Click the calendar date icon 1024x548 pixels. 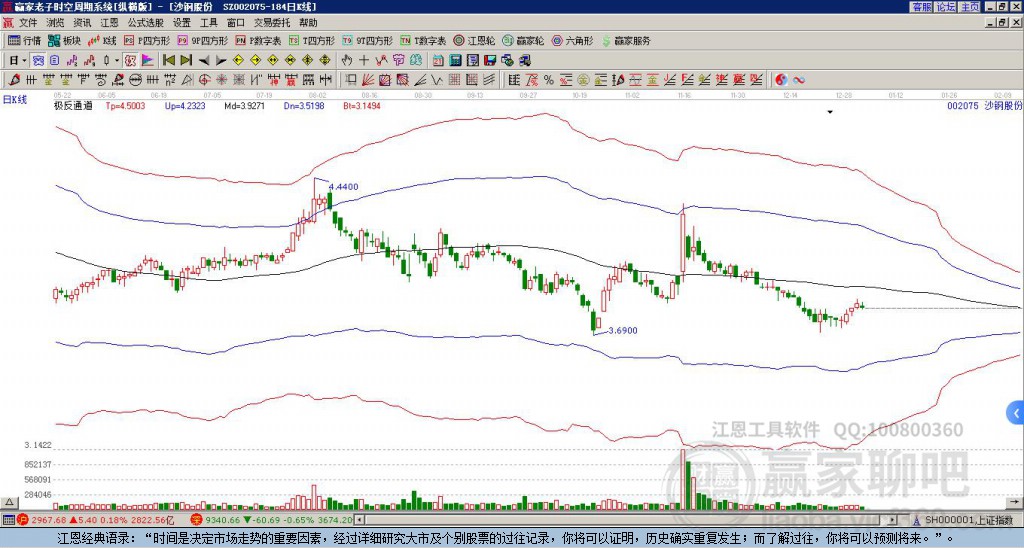click(438, 61)
